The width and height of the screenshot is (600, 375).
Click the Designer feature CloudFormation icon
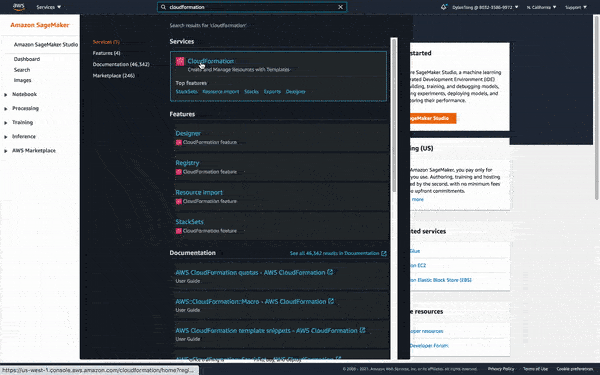pos(178,142)
